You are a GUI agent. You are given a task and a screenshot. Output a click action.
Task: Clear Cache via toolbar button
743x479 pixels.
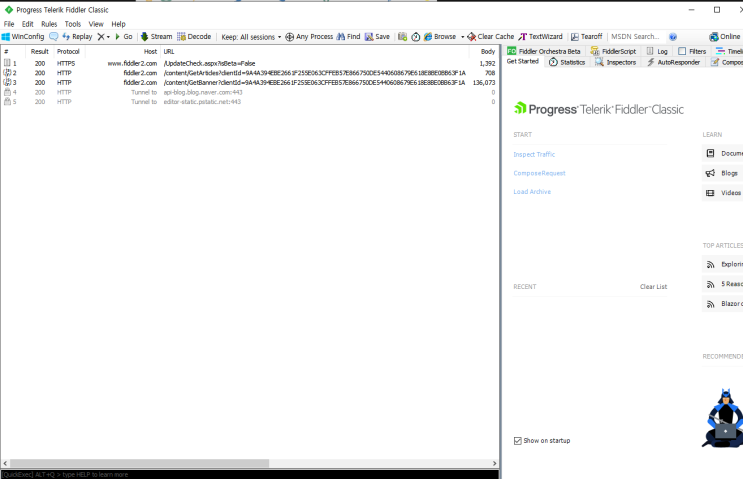click(x=490, y=36)
